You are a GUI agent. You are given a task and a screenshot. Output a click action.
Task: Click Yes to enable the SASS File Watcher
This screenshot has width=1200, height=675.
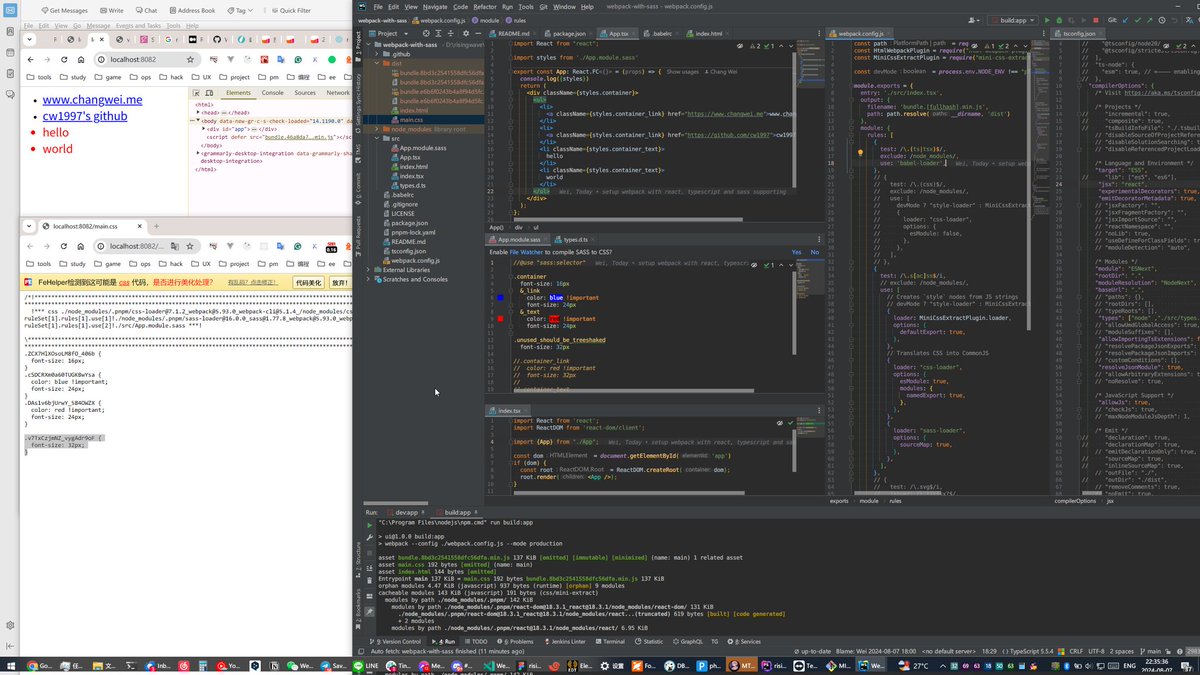pyautogui.click(x=796, y=252)
